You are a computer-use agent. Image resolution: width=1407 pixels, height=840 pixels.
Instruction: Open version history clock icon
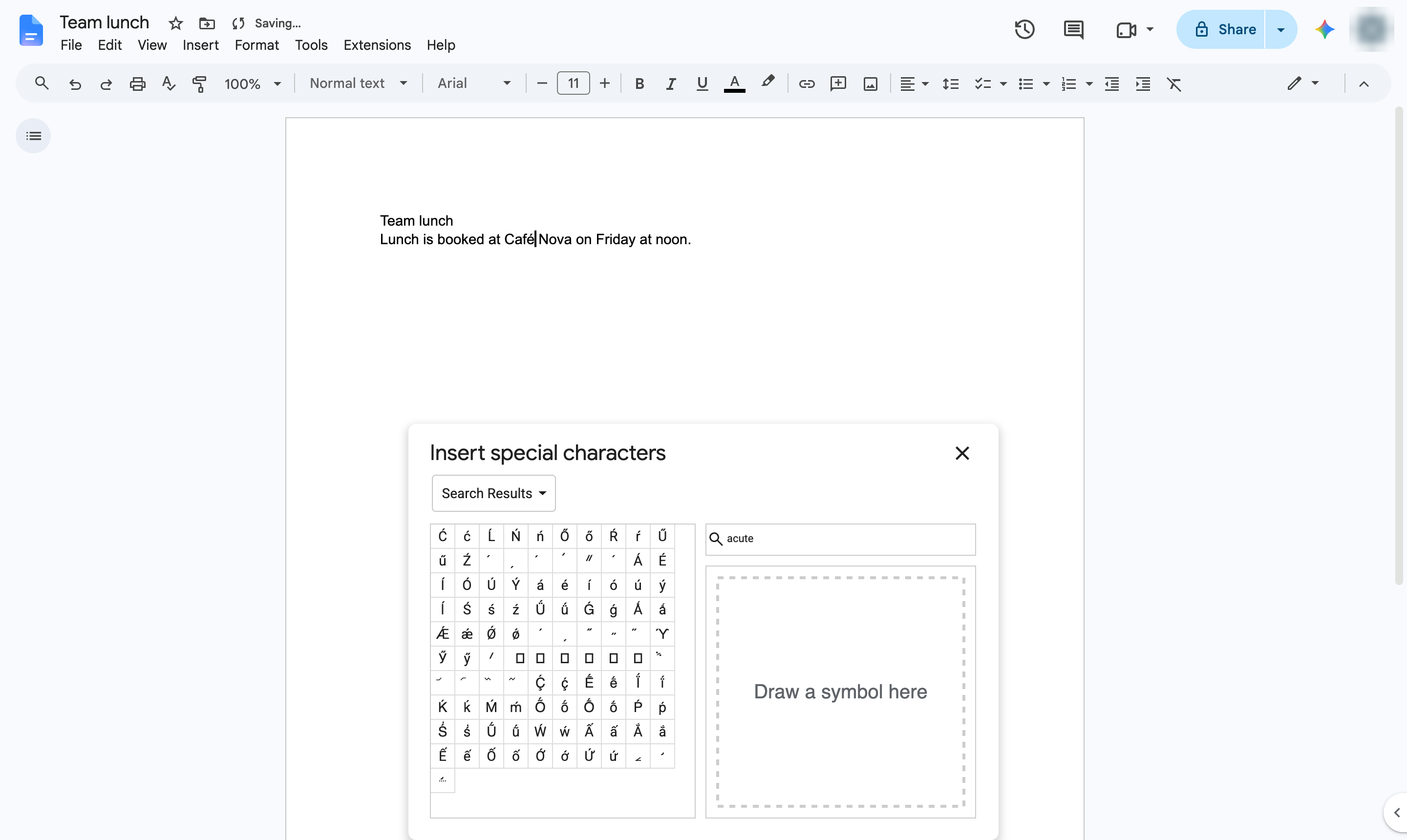click(1024, 29)
